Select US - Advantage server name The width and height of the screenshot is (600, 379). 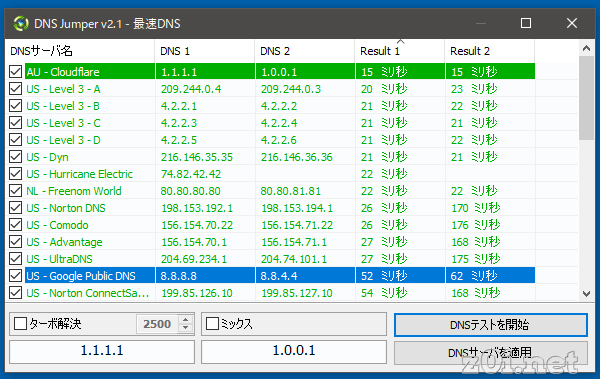pos(64,242)
